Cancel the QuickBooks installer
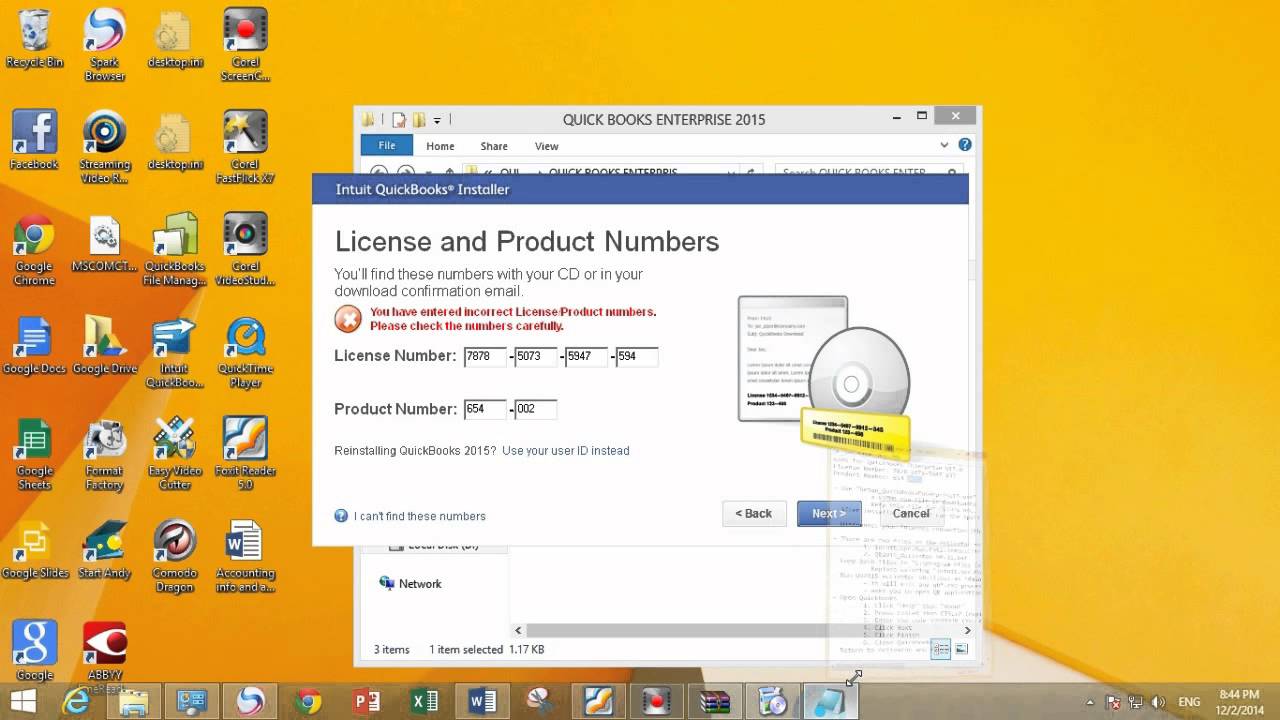1280x720 pixels. coord(911,513)
